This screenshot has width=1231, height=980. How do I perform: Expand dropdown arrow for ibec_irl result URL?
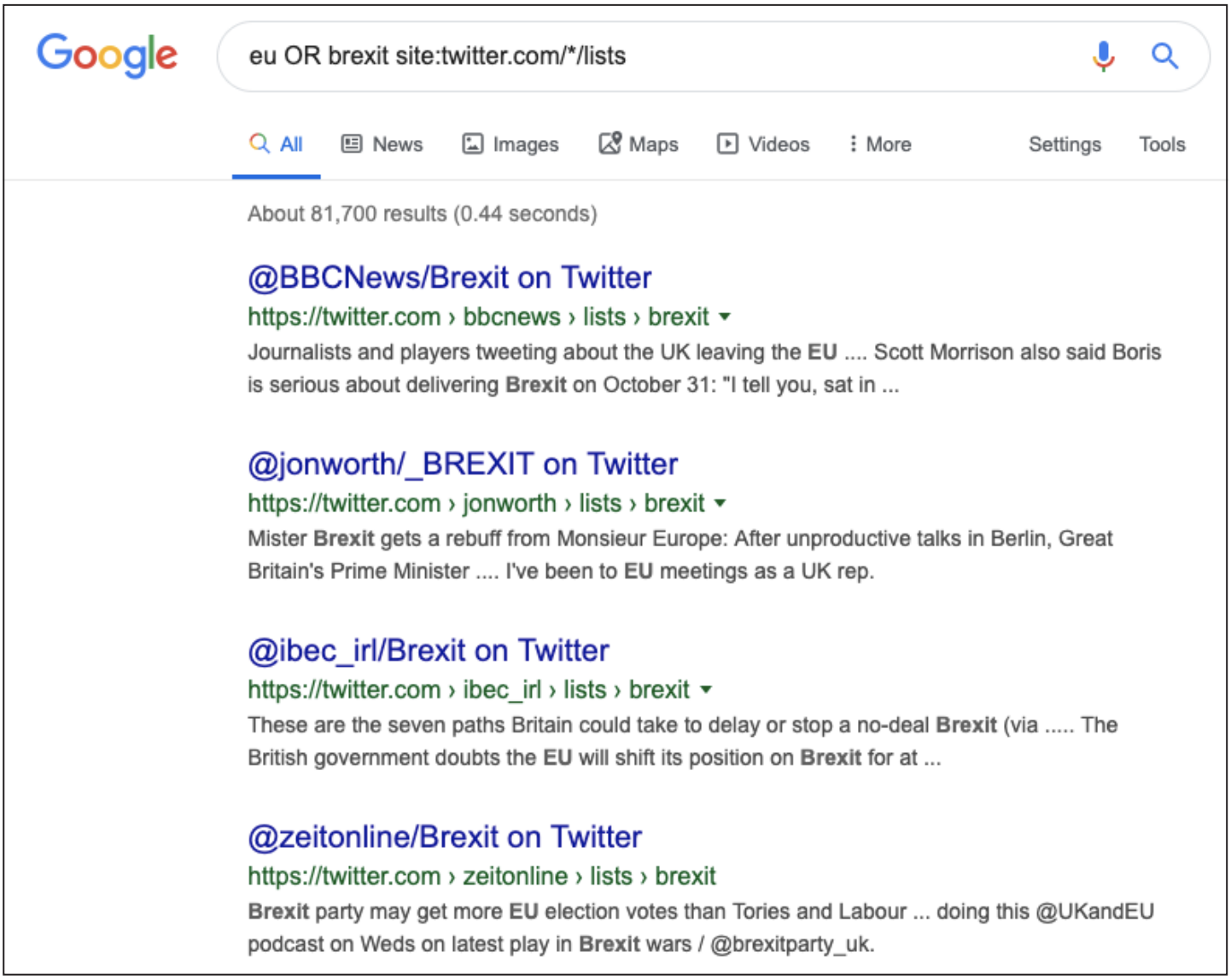pos(706,690)
